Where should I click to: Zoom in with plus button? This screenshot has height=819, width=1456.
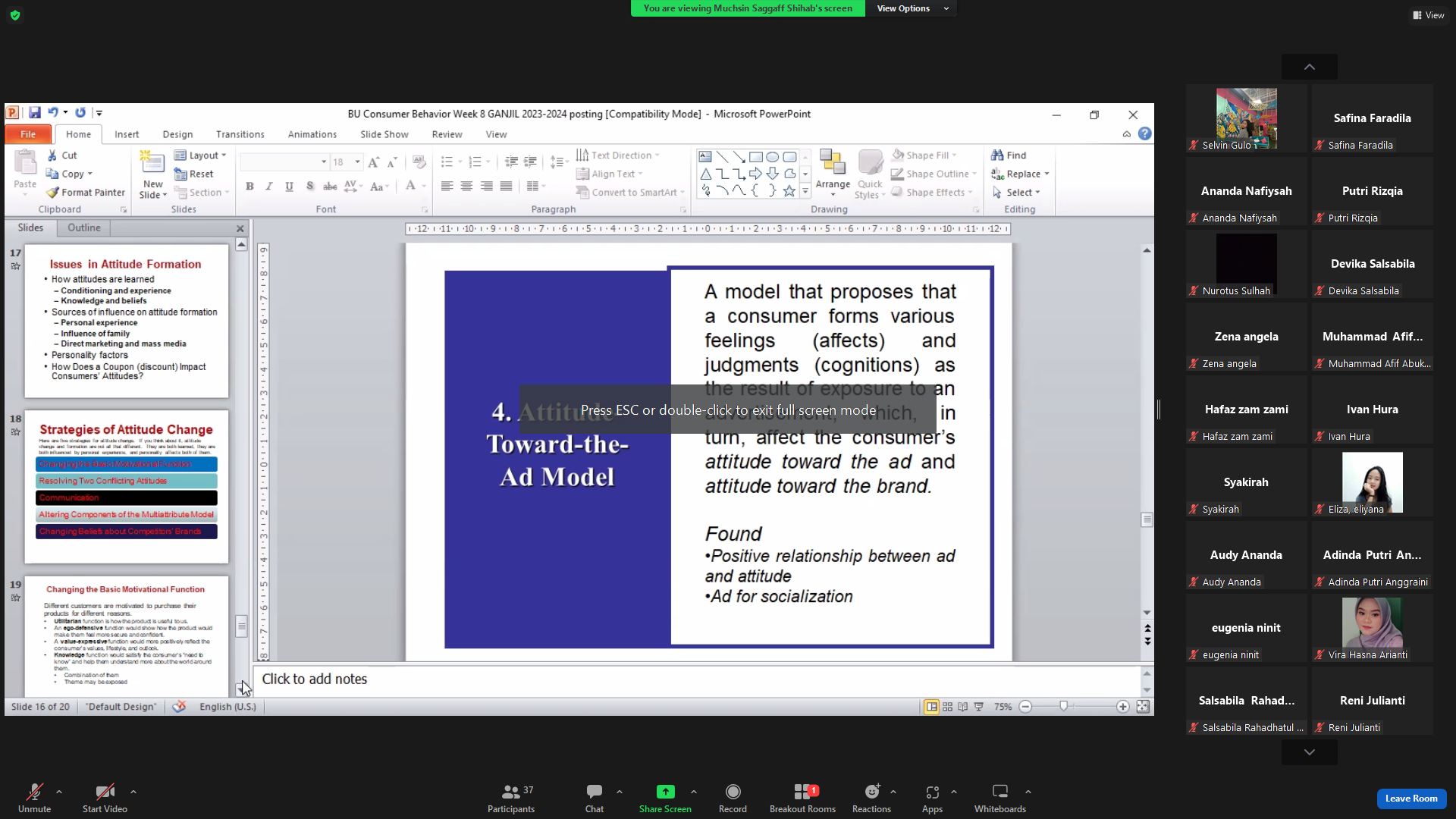[x=1123, y=707]
